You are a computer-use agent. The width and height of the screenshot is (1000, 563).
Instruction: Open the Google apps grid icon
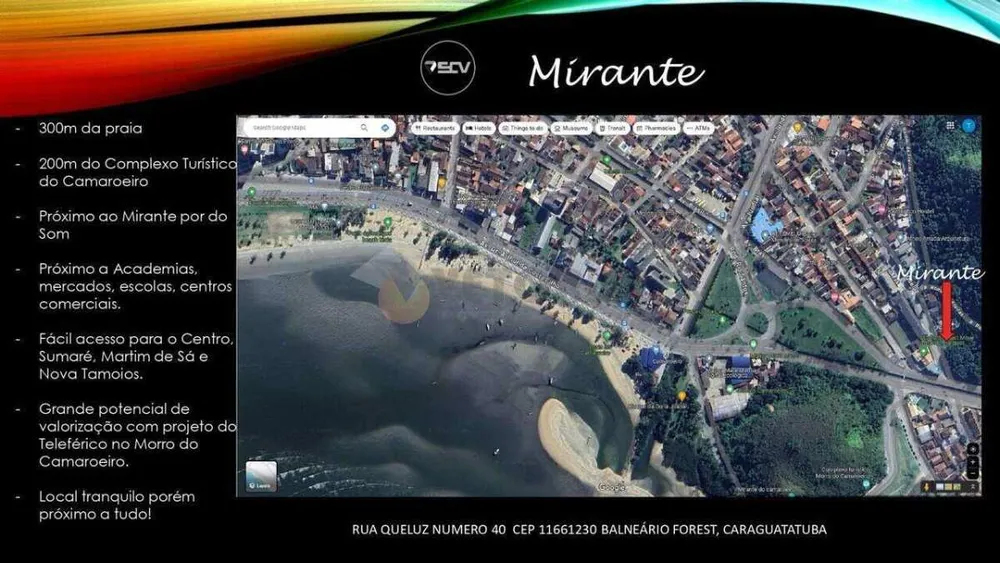pyautogui.click(x=950, y=126)
